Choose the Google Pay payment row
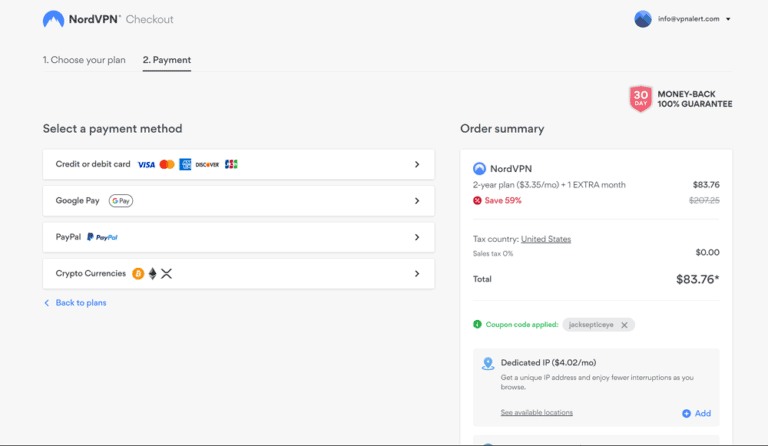The image size is (768, 446). (238, 201)
